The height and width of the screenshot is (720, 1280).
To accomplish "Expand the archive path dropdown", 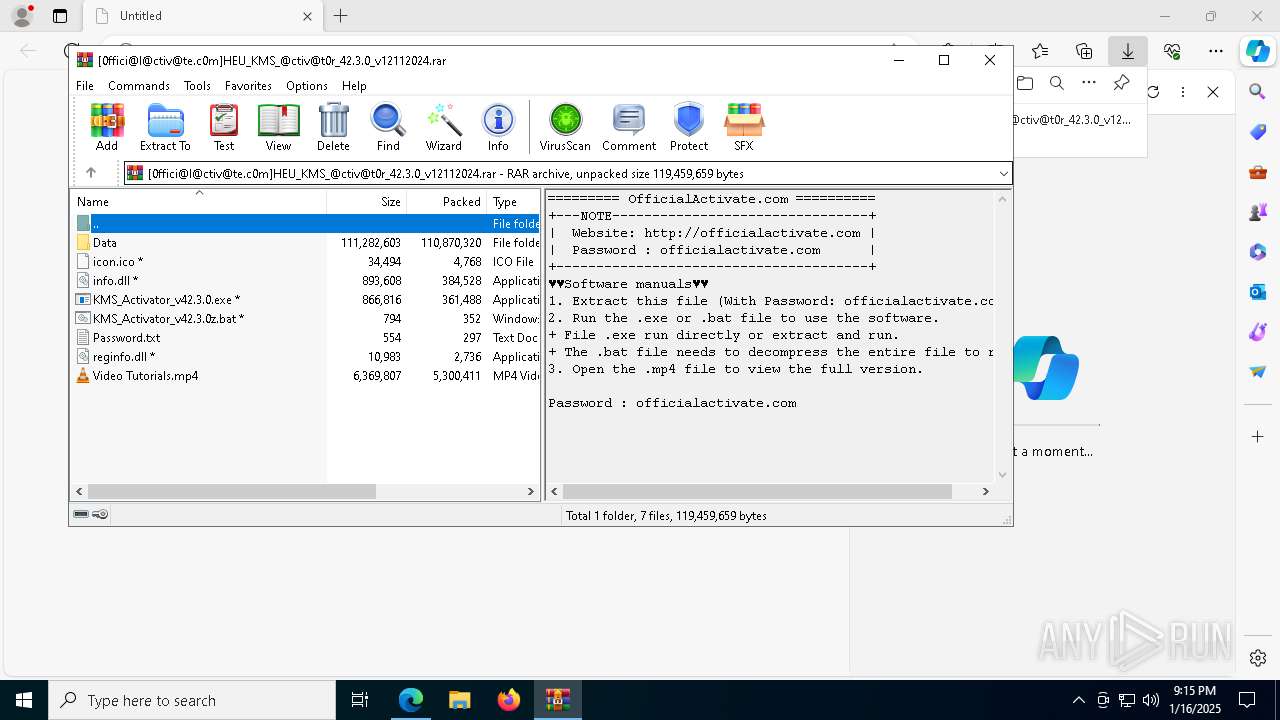I will (x=1003, y=173).
